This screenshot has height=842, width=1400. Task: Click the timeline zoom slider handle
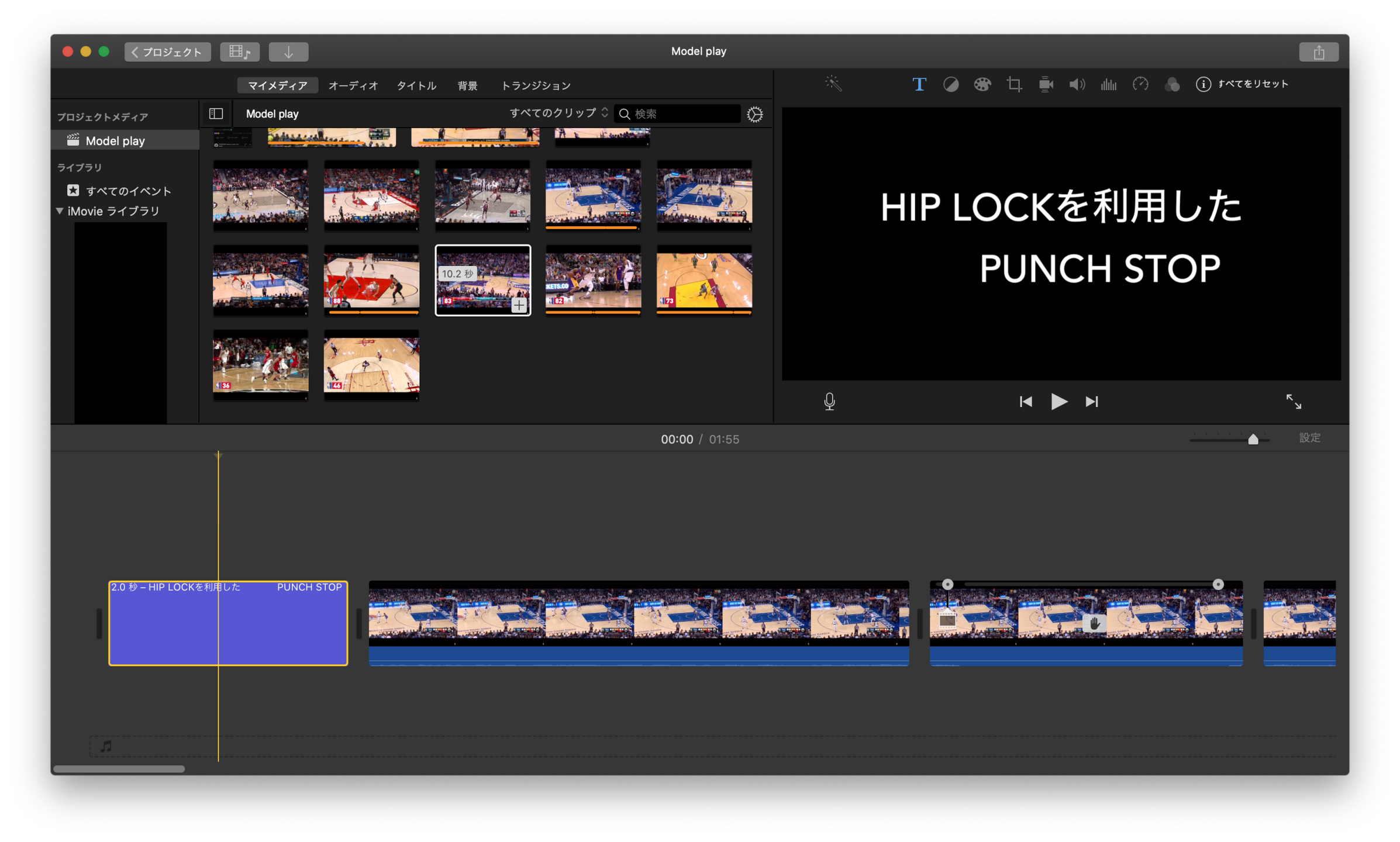click(x=1253, y=440)
